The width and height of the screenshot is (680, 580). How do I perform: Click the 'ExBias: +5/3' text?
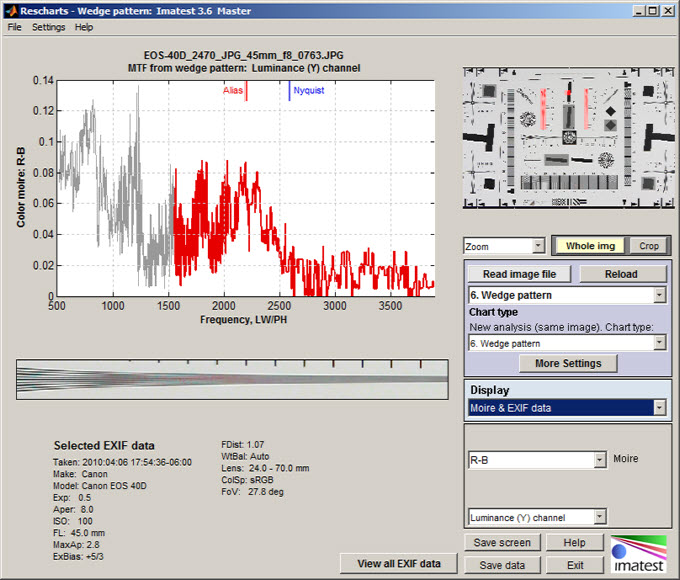(x=78, y=557)
